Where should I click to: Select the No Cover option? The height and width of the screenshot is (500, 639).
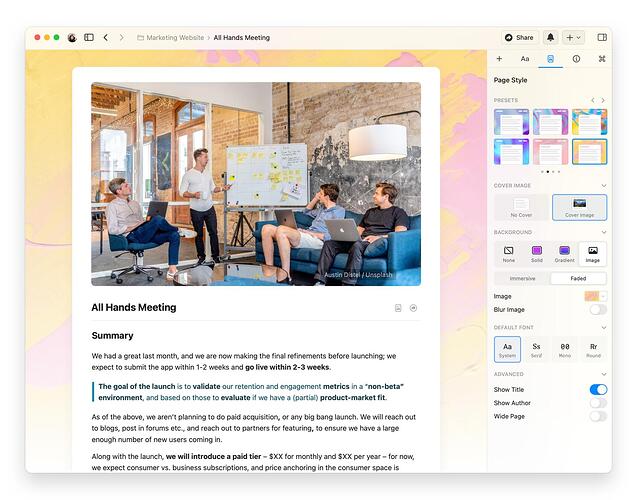click(x=521, y=207)
